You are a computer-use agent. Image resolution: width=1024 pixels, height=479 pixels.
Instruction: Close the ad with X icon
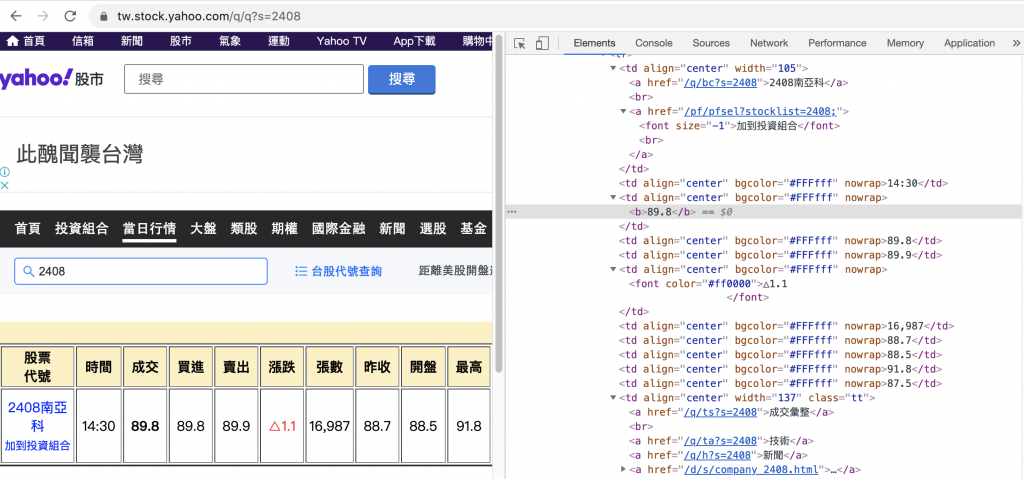click(5, 185)
